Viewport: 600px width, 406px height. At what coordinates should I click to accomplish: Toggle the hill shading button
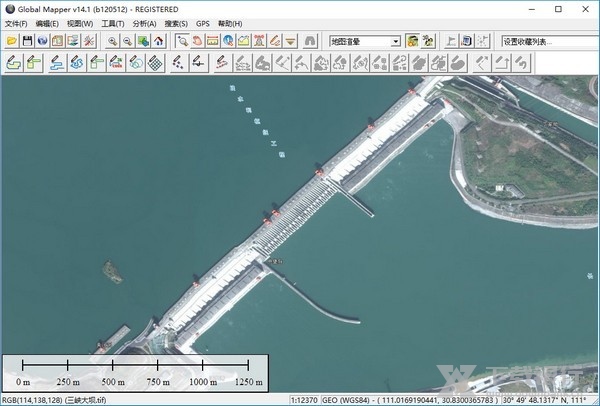[412, 41]
